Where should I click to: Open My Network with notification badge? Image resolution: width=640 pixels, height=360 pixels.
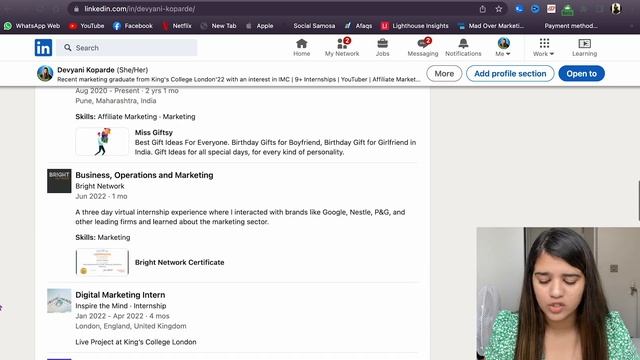[342, 47]
